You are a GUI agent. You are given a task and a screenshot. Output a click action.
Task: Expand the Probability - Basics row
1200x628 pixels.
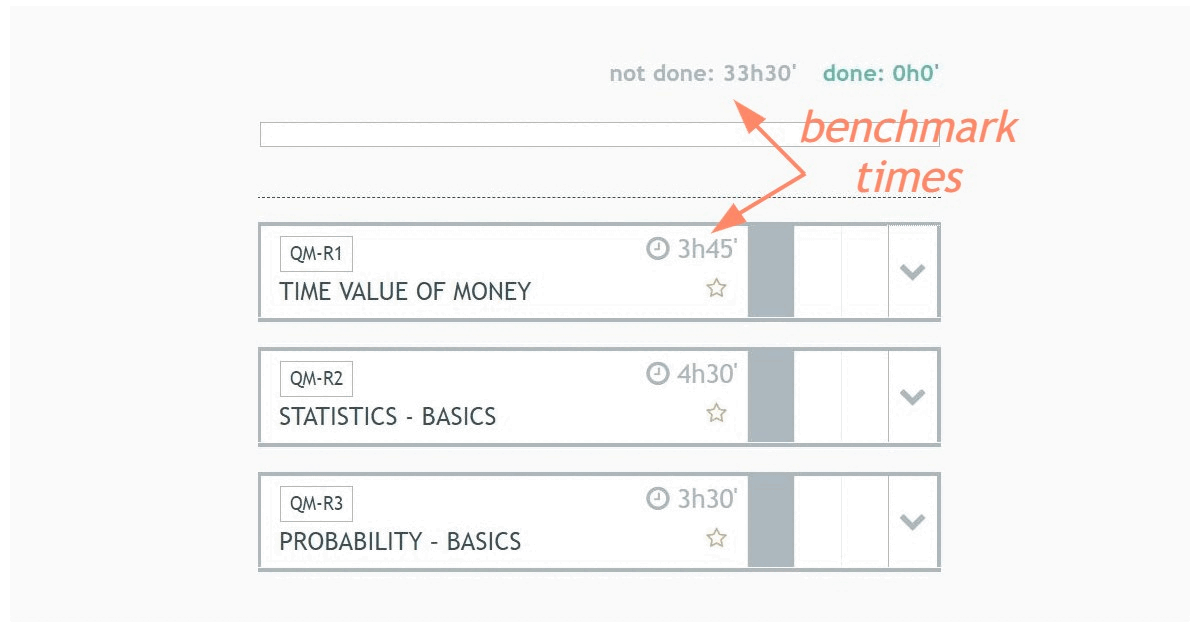pyautogui.click(x=912, y=521)
